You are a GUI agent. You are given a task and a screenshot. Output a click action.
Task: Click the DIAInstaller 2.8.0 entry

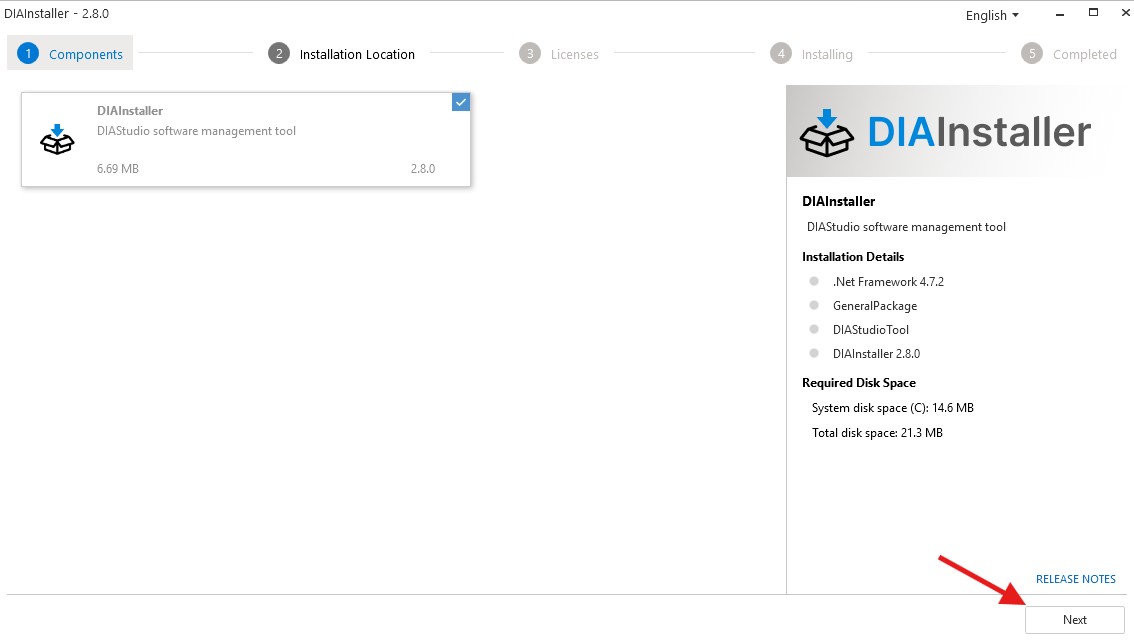[x=877, y=354]
